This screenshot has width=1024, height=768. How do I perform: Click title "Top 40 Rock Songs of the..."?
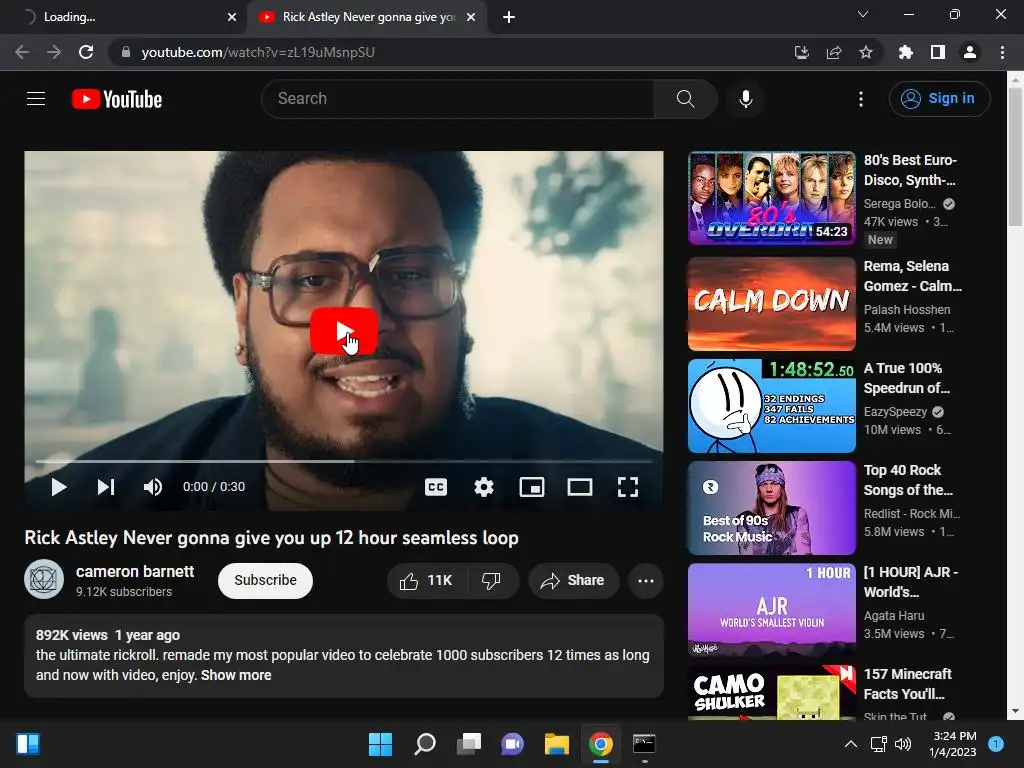point(908,480)
